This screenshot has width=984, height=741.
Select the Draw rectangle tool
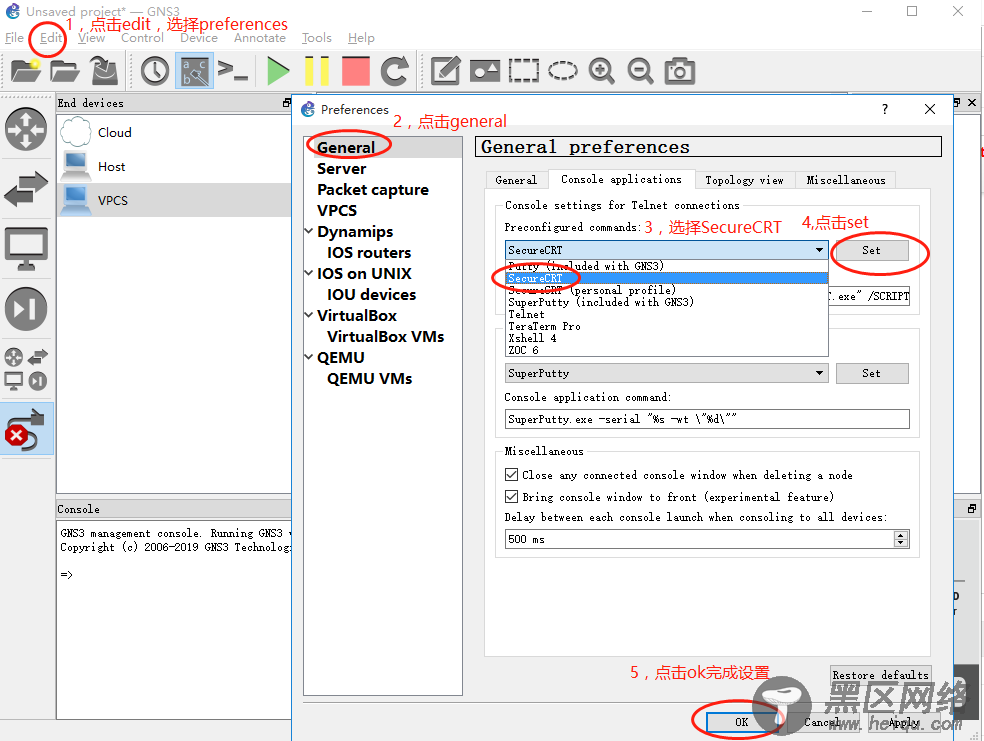point(523,70)
